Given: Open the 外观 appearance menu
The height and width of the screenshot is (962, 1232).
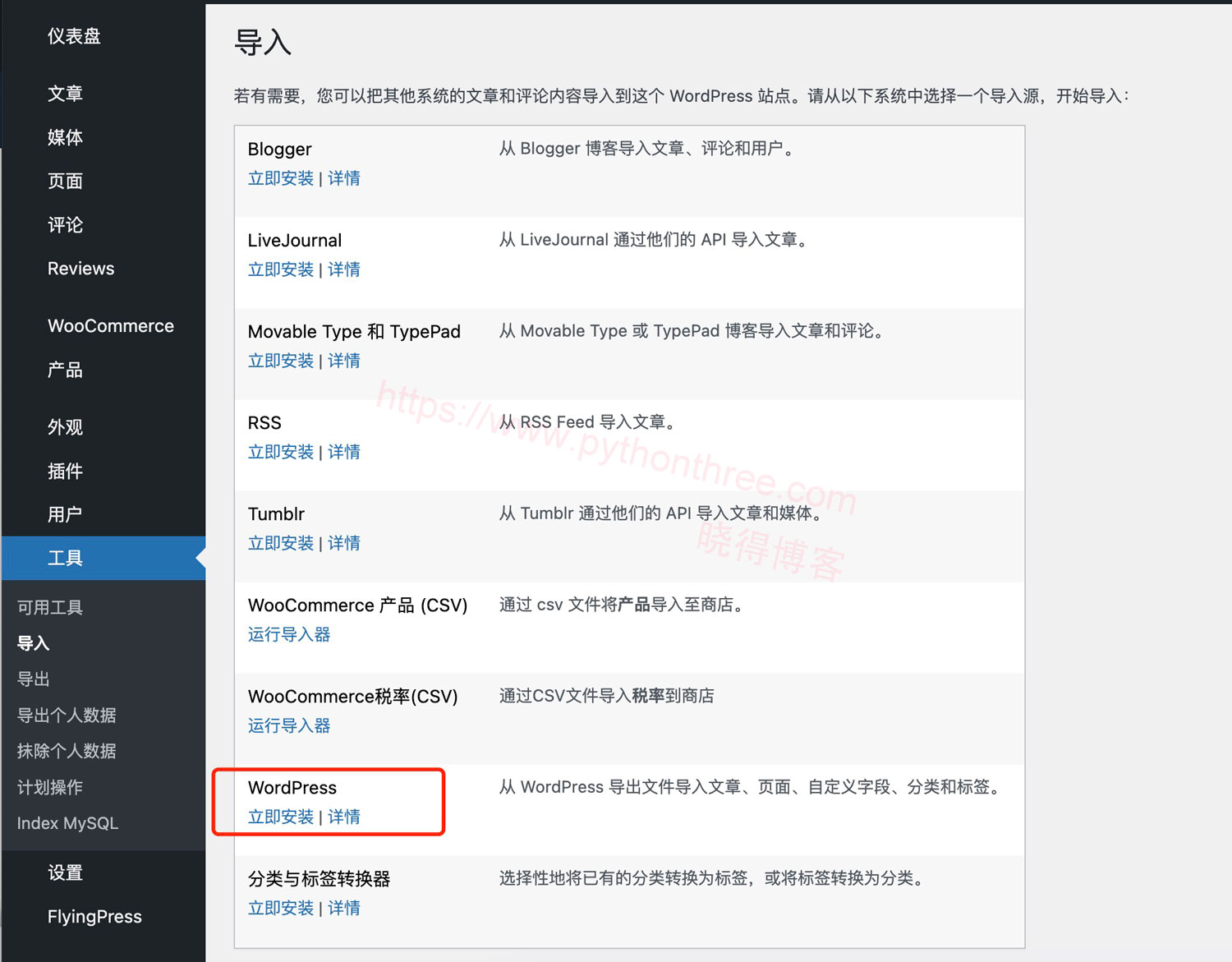Looking at the screenshot, I should point(65,427).
